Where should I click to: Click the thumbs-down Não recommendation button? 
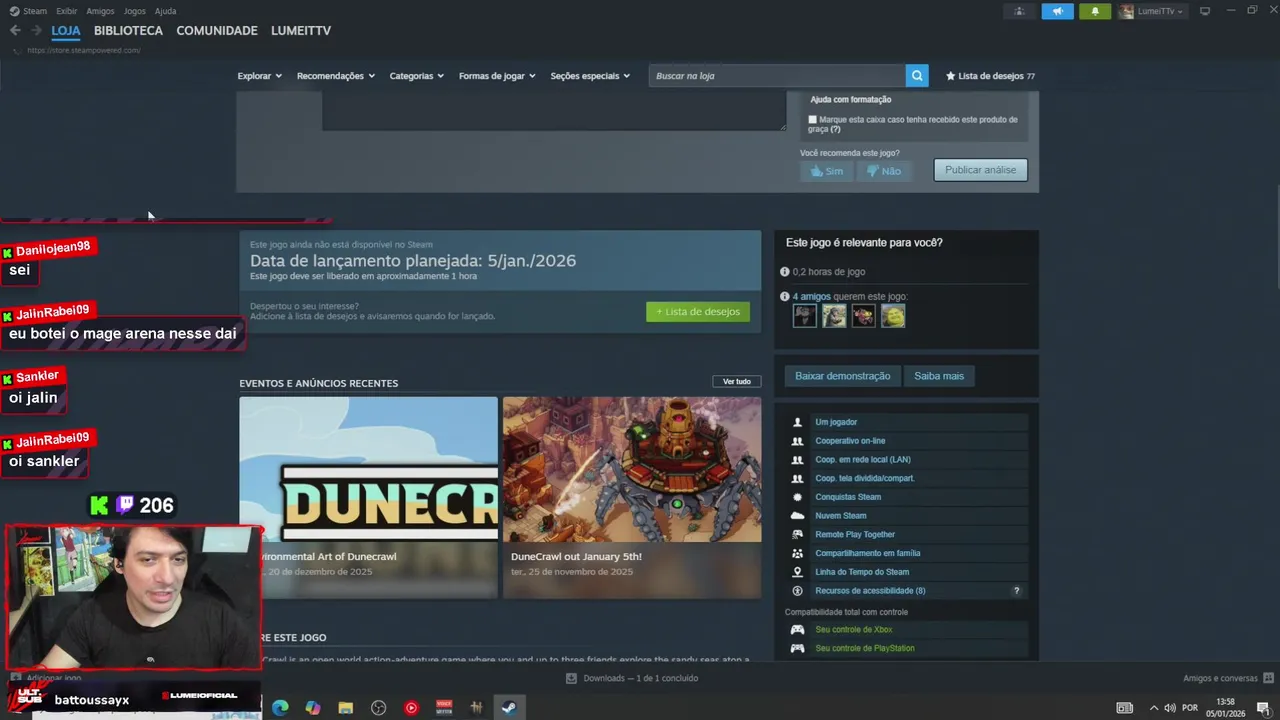pos(884,171)
